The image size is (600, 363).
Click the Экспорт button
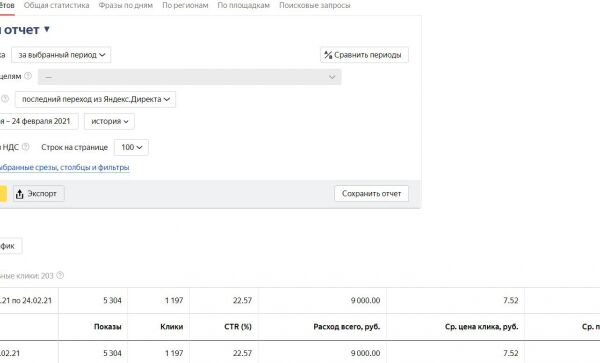point(39,194)
